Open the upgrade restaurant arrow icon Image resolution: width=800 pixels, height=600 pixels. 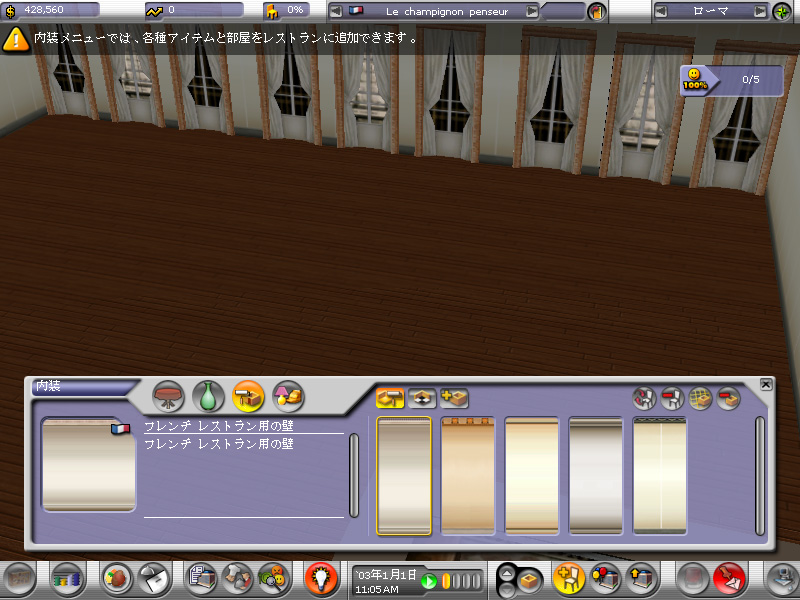[642, 579]
